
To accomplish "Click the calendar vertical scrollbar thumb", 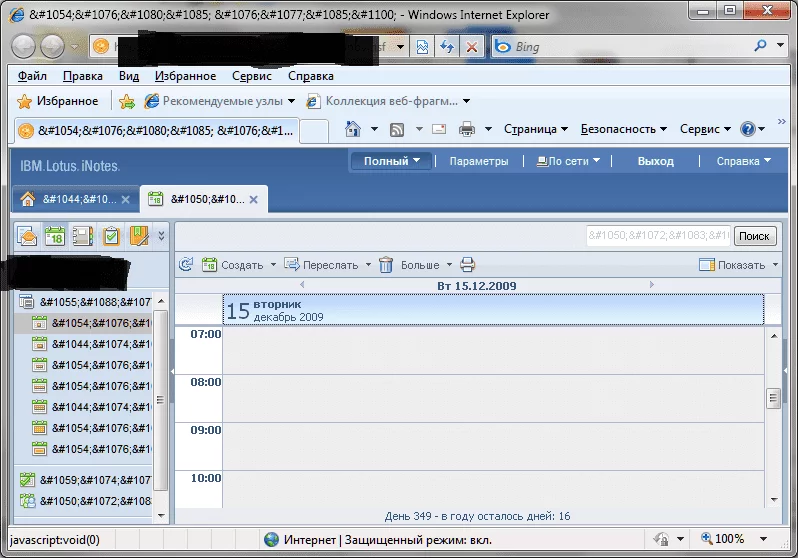I will click(x=772, y=398).
